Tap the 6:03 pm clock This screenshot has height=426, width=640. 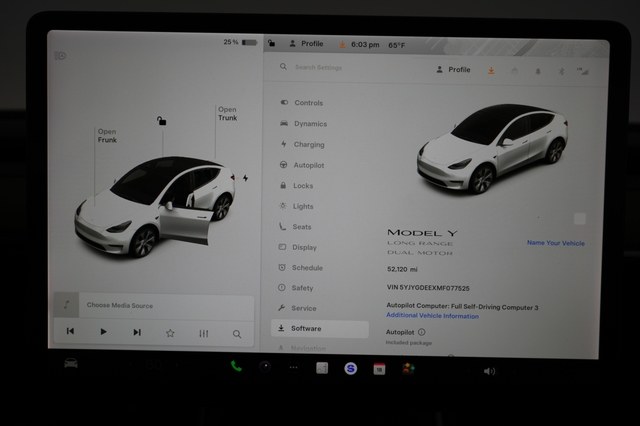coord(365,44)
